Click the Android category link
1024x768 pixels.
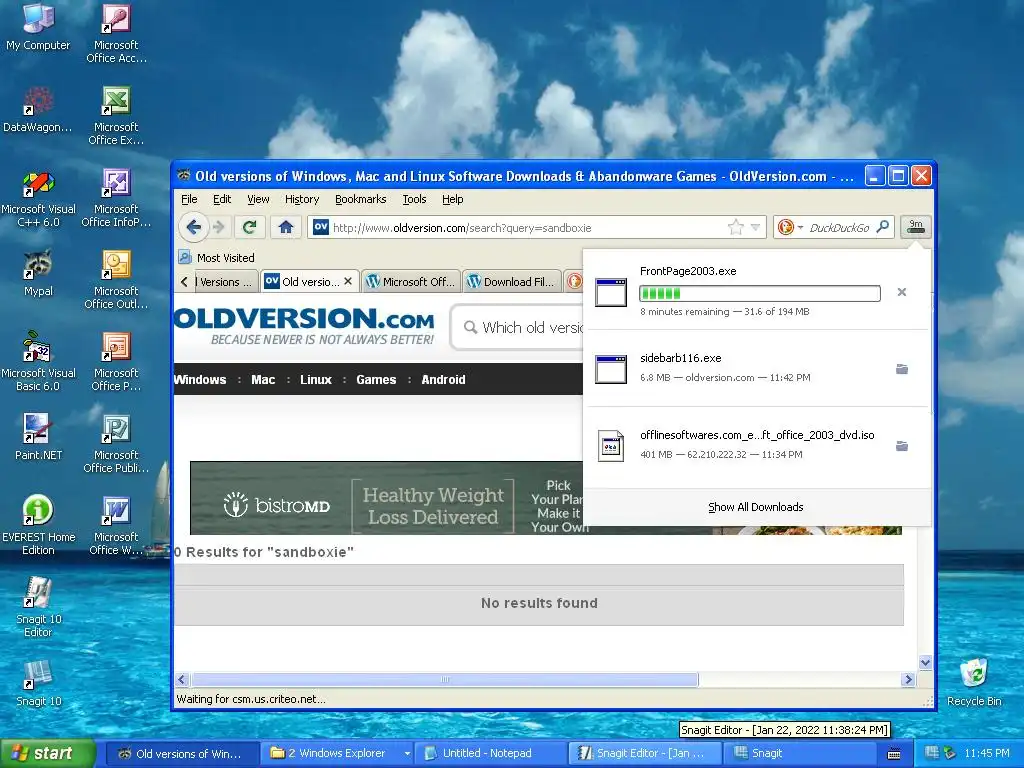[443, 379]
